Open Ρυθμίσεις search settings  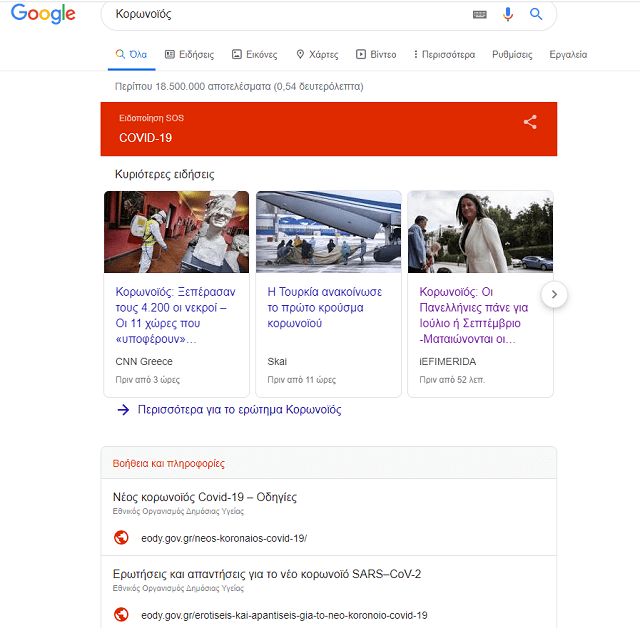click(512, 54)
